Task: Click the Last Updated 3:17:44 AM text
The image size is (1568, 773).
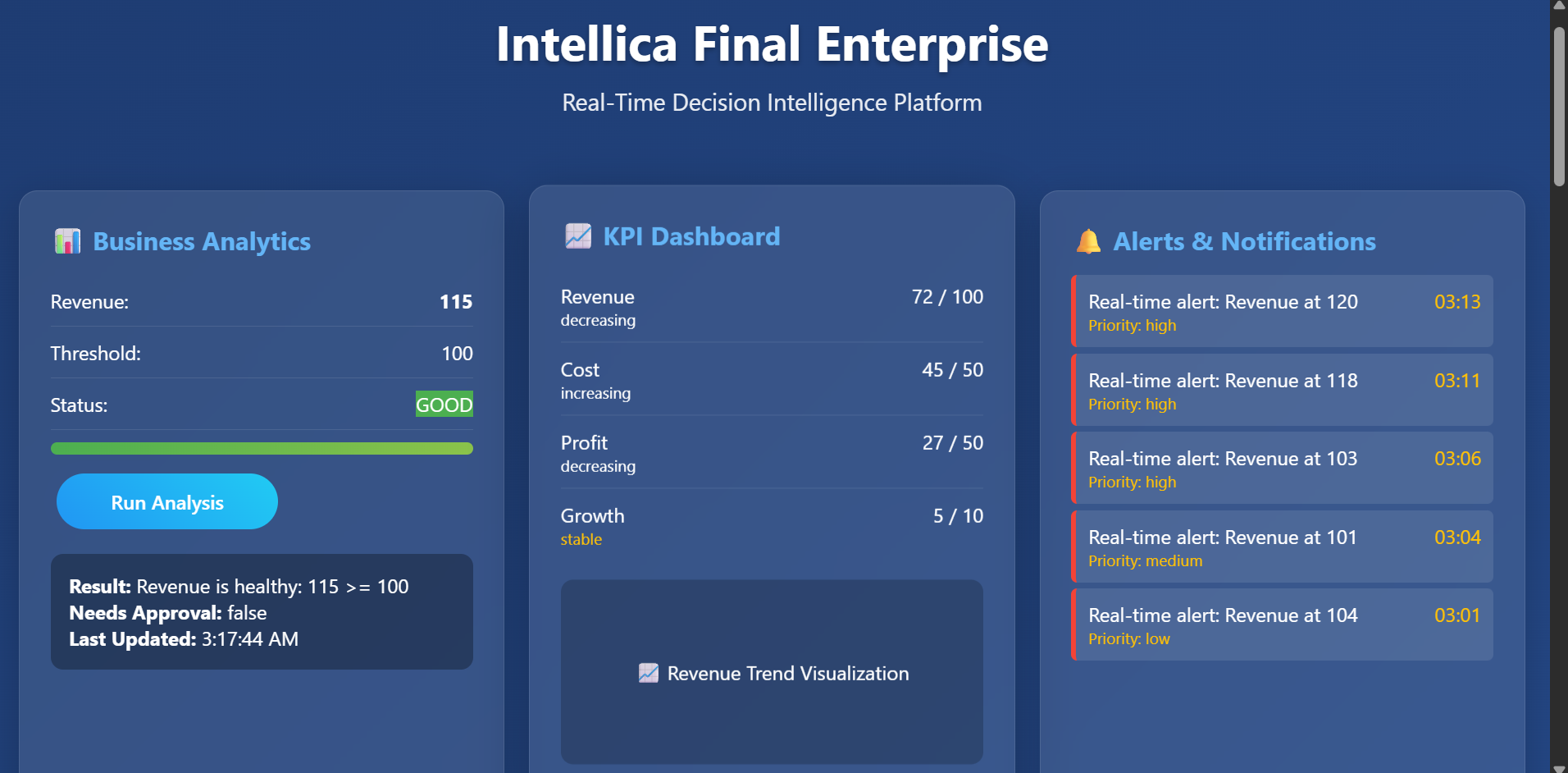Action: [184, 639]
